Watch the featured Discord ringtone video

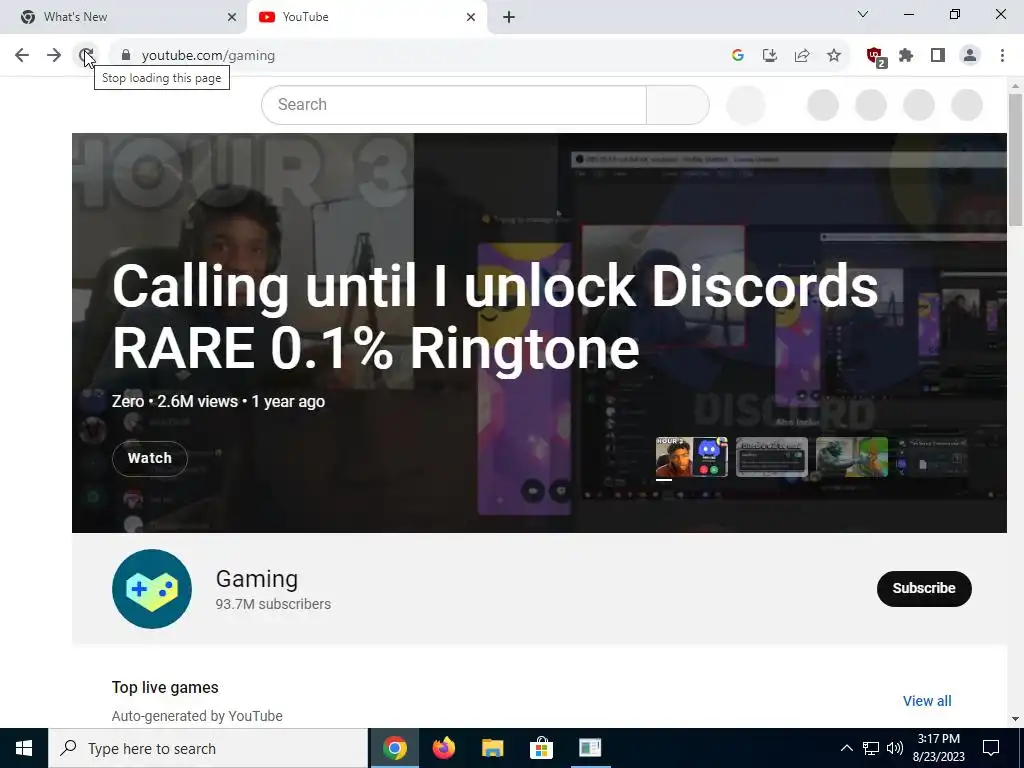click(x=150, y=458)
